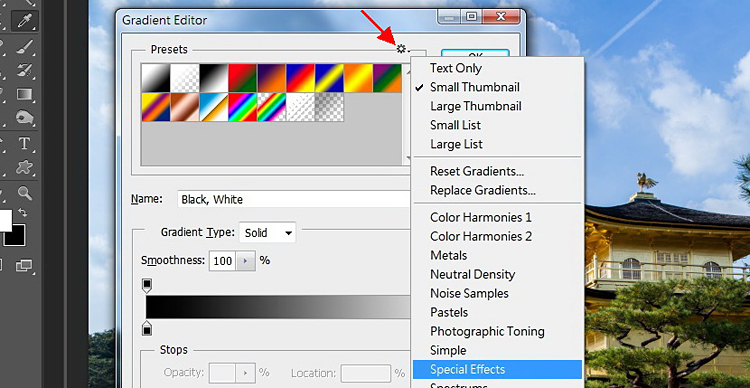This screenshot has height=388, width=750.
Task: Choose the opaque Spectrum gradient preset
Action: (243, 107)
